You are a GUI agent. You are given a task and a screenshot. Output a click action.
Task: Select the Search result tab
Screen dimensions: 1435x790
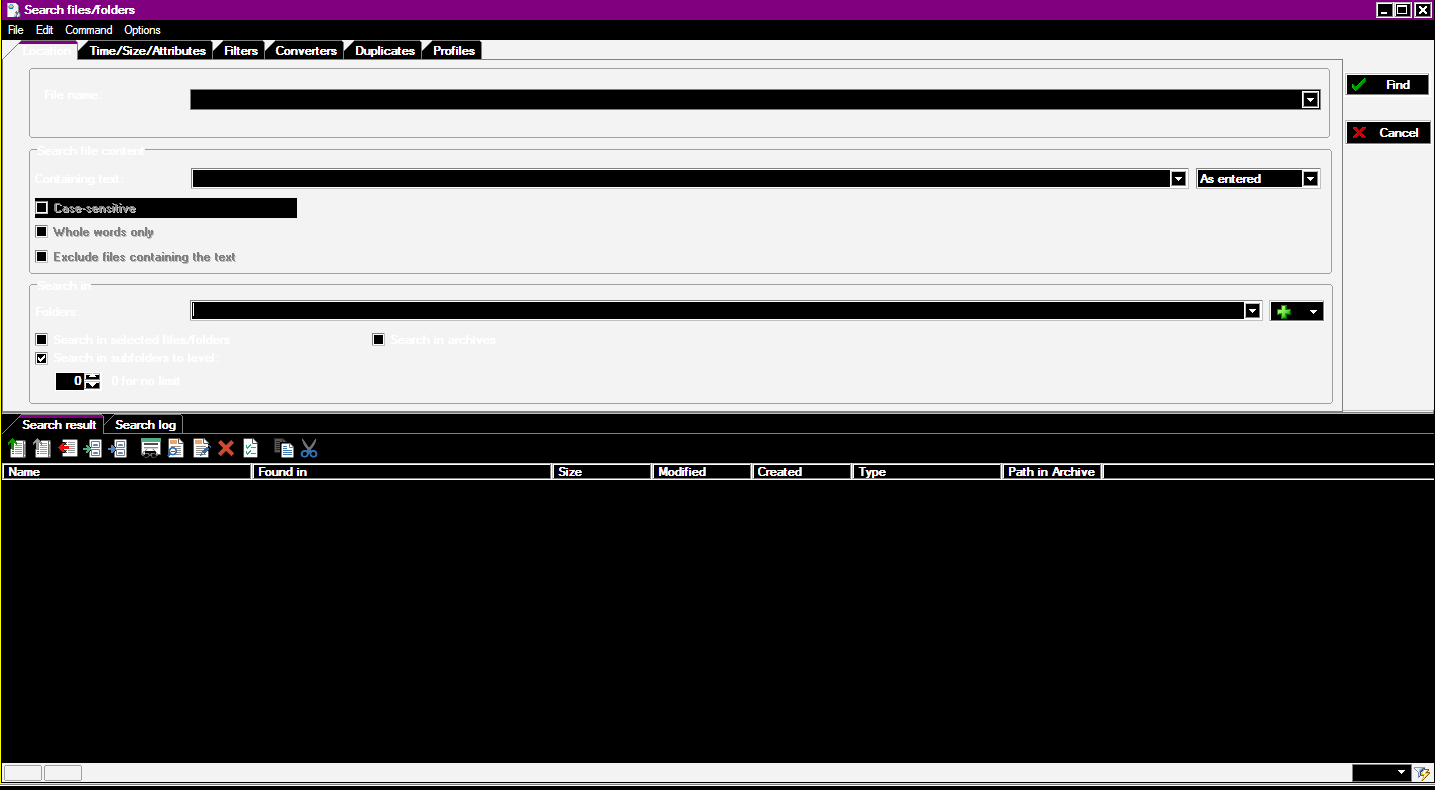point(58,424)
